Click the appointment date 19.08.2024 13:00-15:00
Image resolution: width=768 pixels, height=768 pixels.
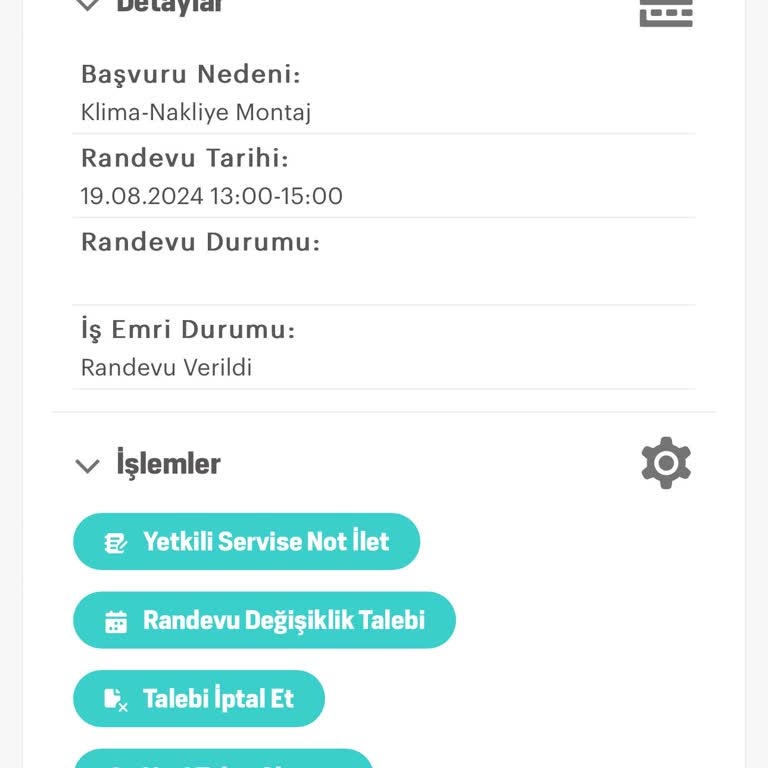click(212, 196)
